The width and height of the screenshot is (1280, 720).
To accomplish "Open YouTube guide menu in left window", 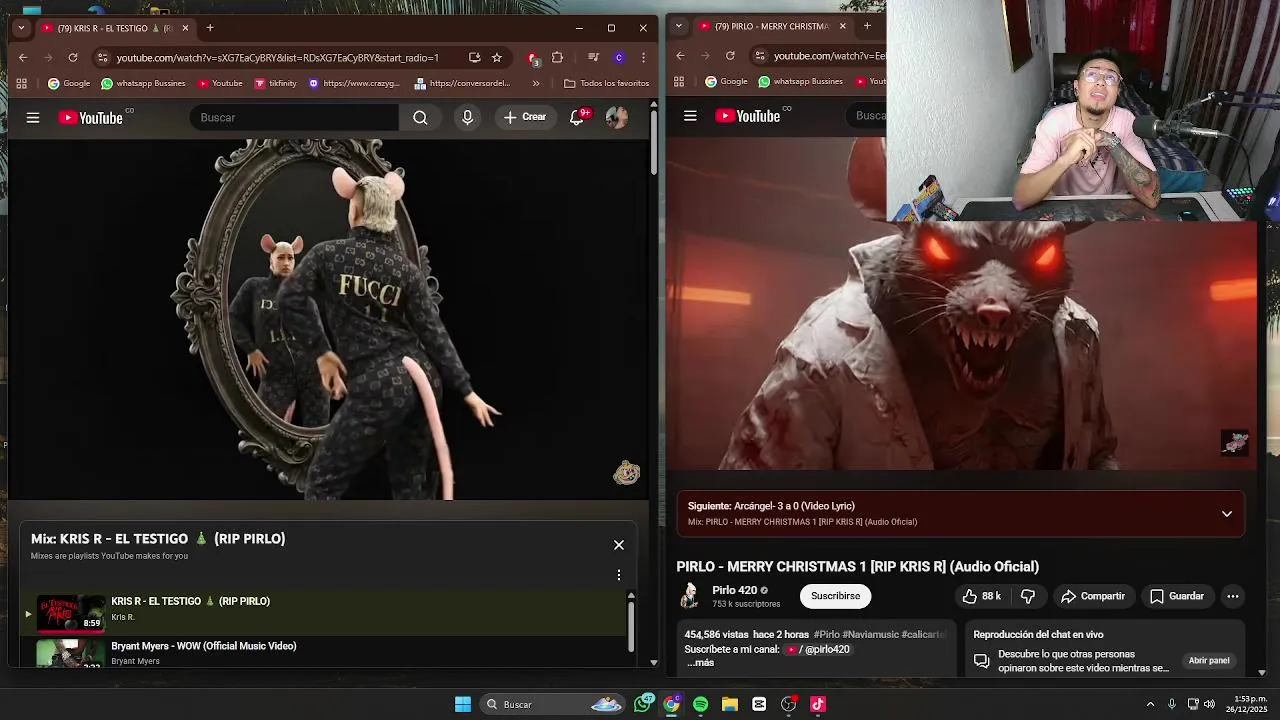I will coord(33,118).
